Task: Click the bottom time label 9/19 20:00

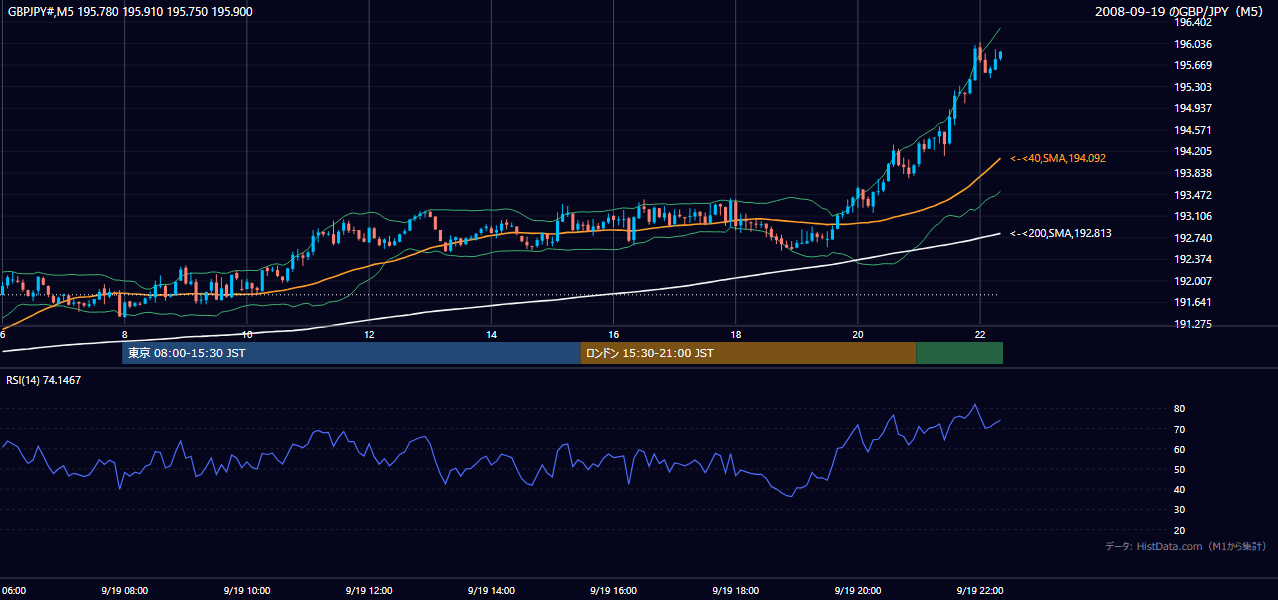Action: [858, 590]
